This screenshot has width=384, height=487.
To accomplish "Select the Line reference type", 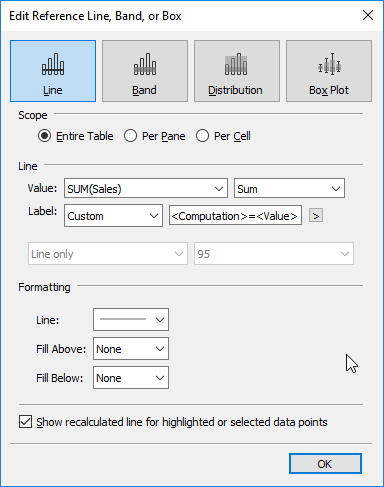I will coord(53,71).
